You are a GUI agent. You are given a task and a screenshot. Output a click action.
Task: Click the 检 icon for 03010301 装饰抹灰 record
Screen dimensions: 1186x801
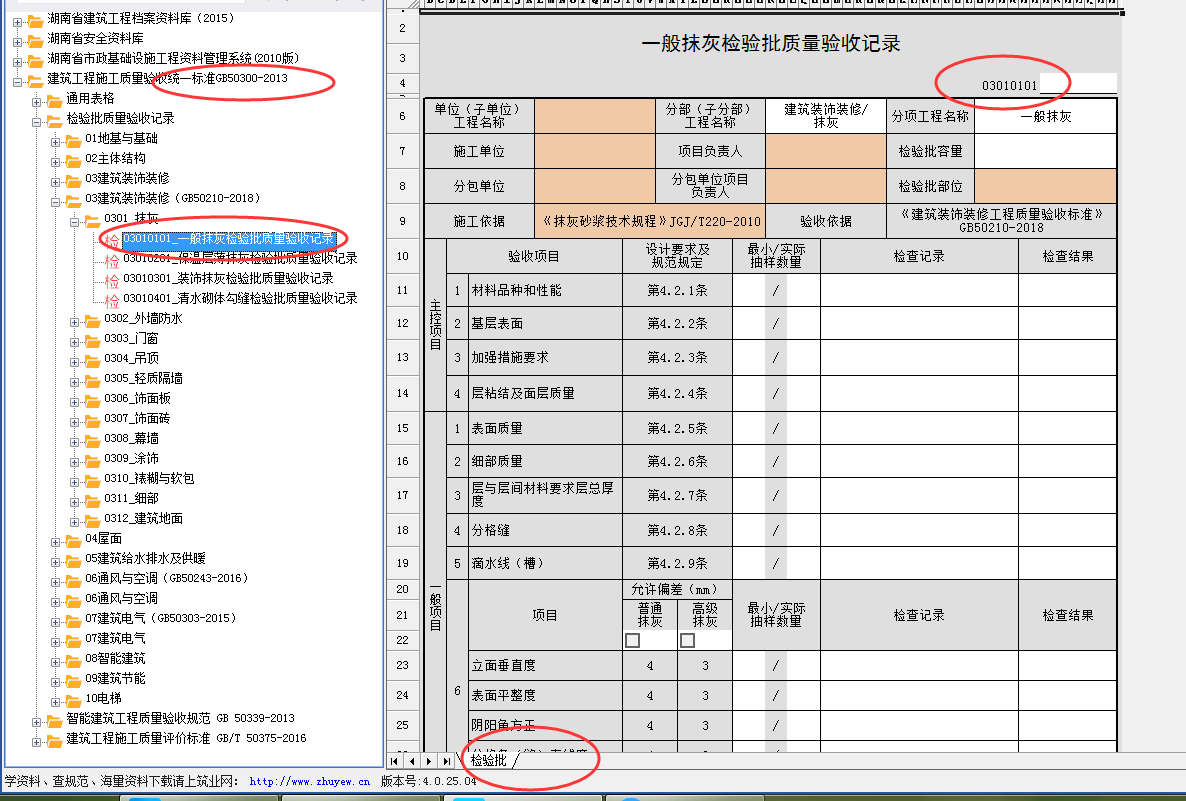(x=112, y=279)
